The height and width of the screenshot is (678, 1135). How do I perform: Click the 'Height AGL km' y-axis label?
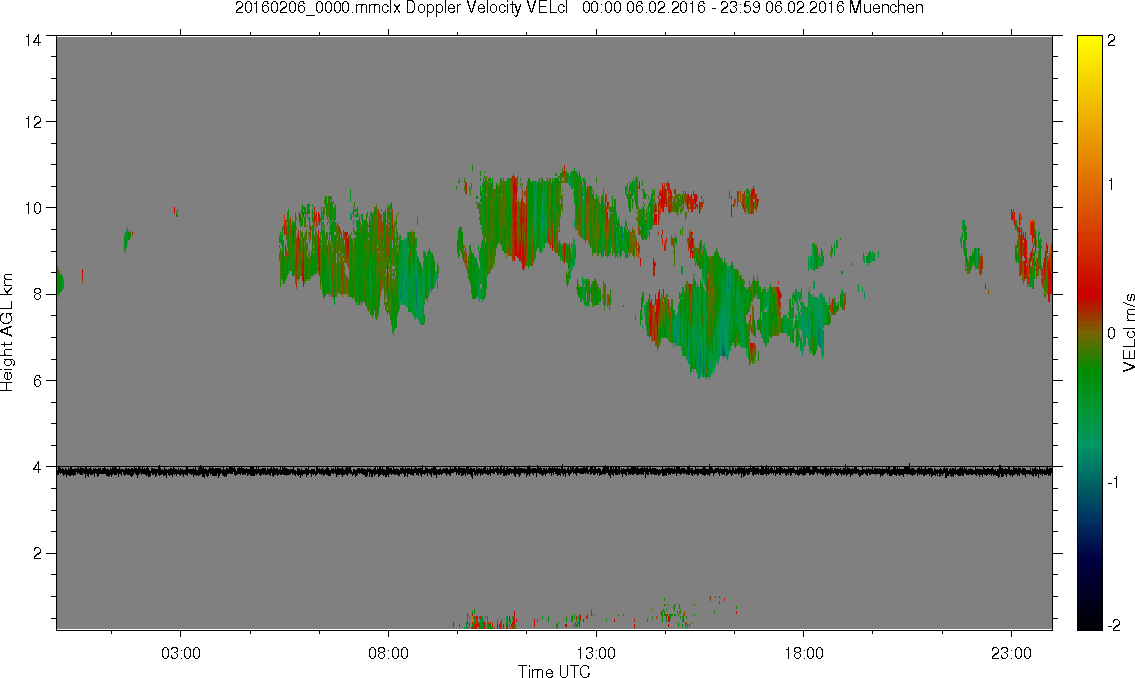pyautogui.click(x=7, y=333)
